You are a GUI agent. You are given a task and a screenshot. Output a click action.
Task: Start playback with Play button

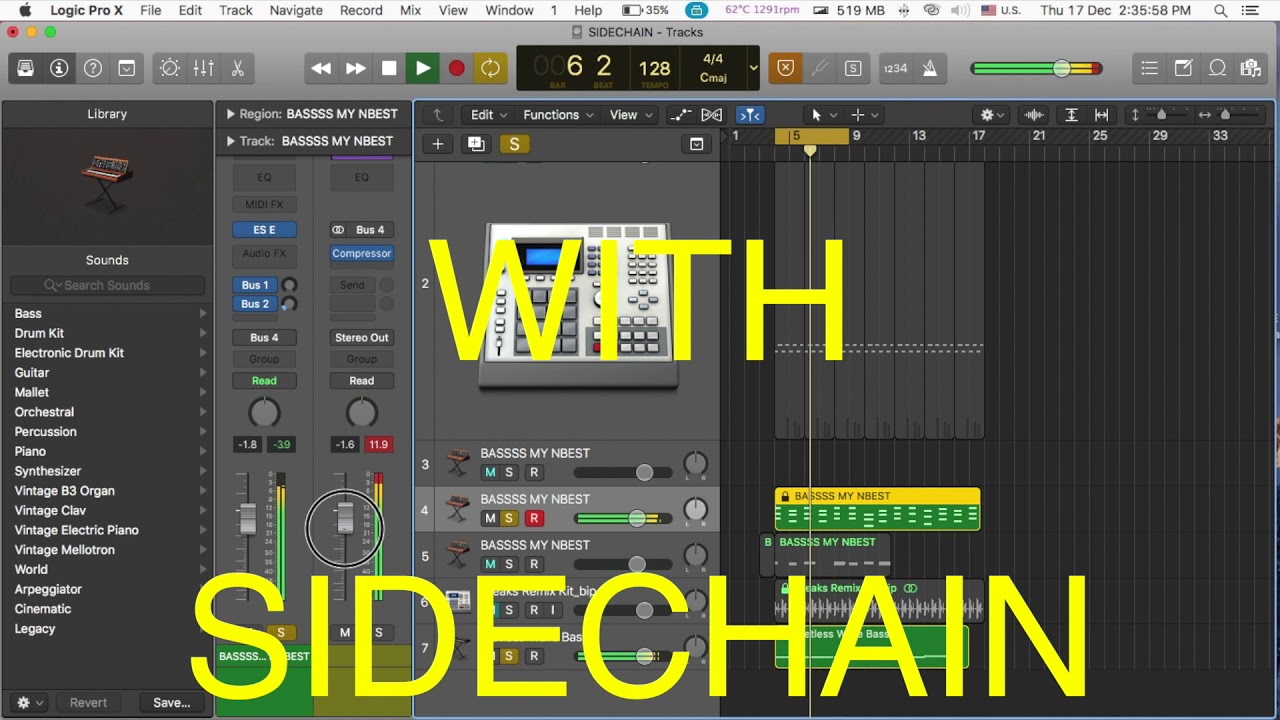click(423, 68)
